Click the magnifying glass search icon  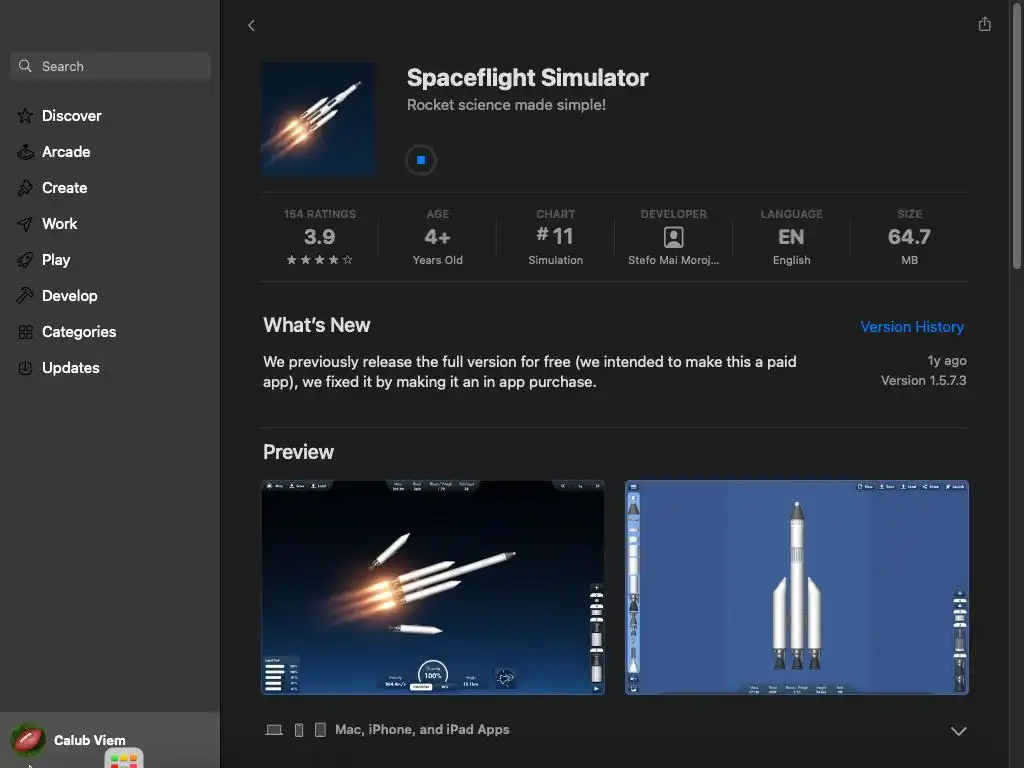coord(25,66)
